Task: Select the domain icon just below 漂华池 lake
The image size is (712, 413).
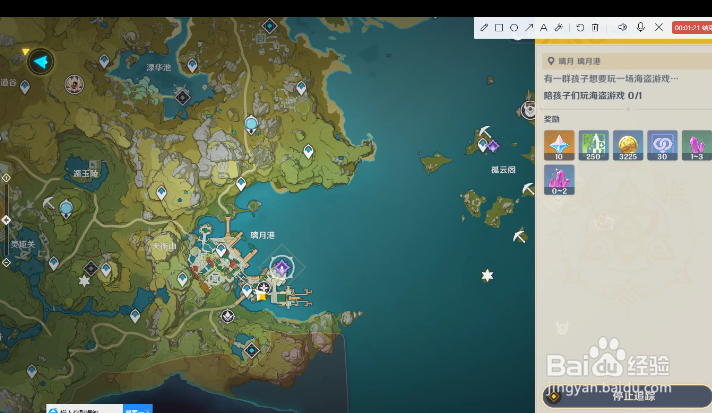Action: (x=182, y=97)
